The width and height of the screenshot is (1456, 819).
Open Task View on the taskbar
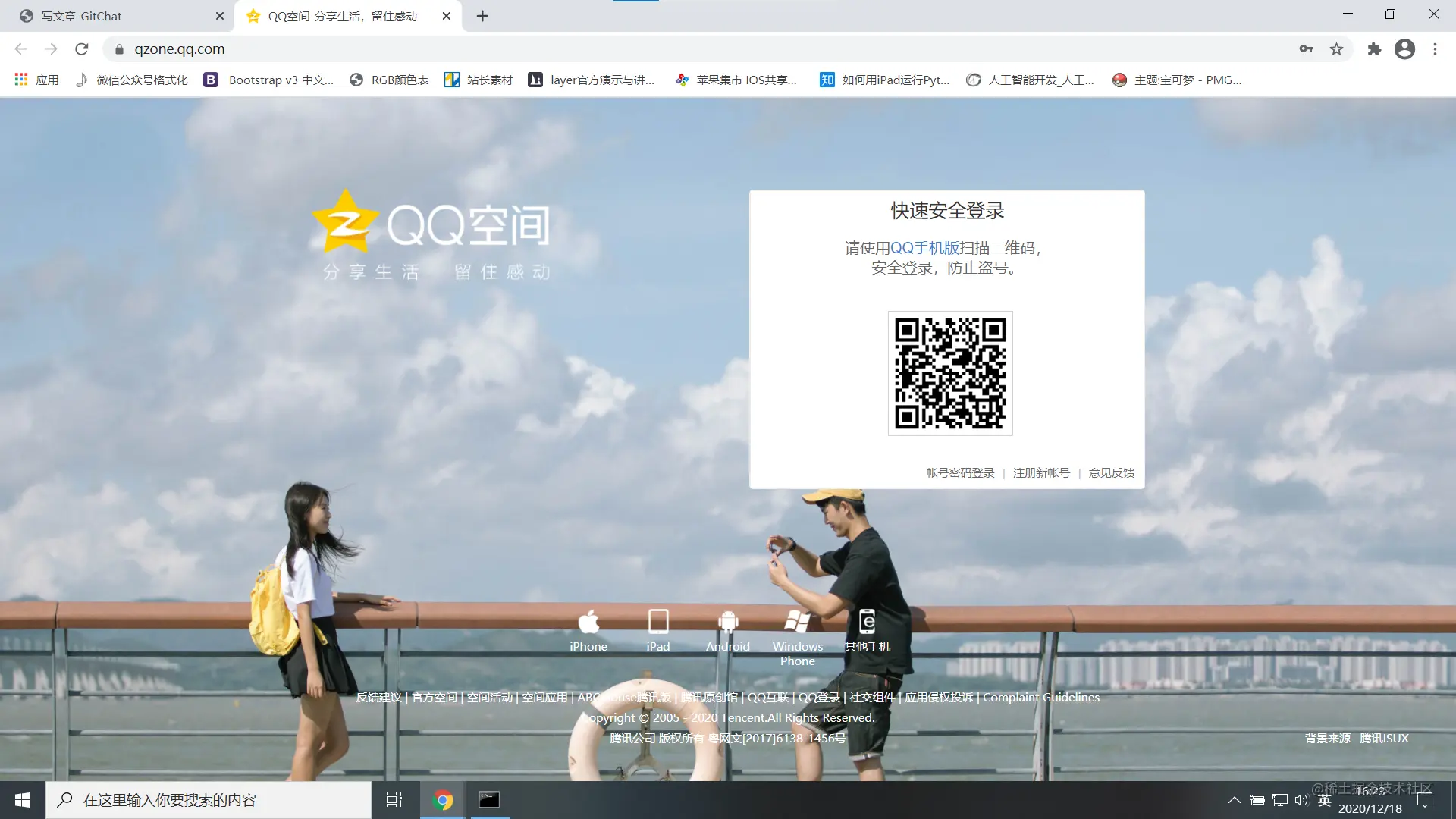tap(394, 800)
